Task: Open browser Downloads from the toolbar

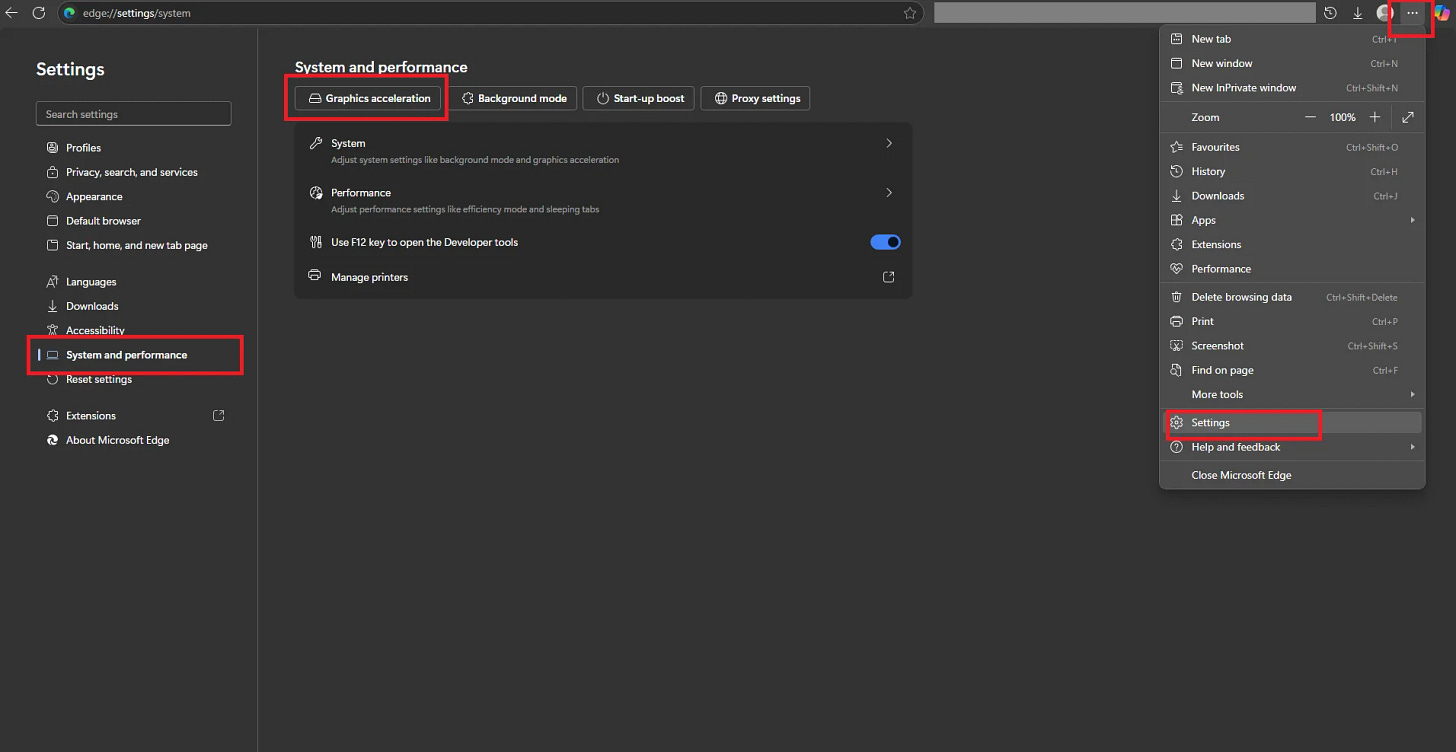Action: pos(1358,13)
